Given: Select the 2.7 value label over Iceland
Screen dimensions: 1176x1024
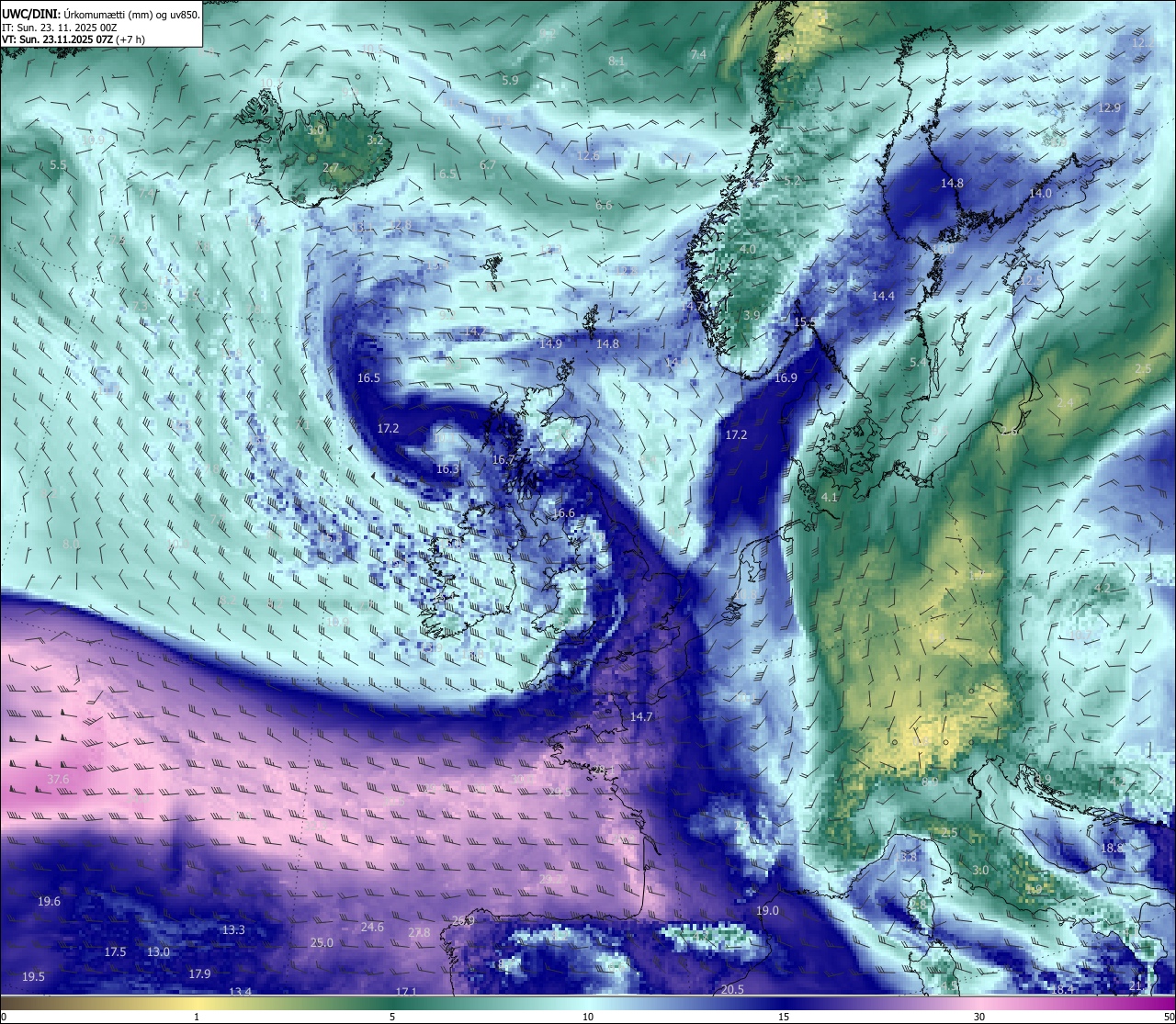Looking at the screenshot, I should click(x=331, y=168).
